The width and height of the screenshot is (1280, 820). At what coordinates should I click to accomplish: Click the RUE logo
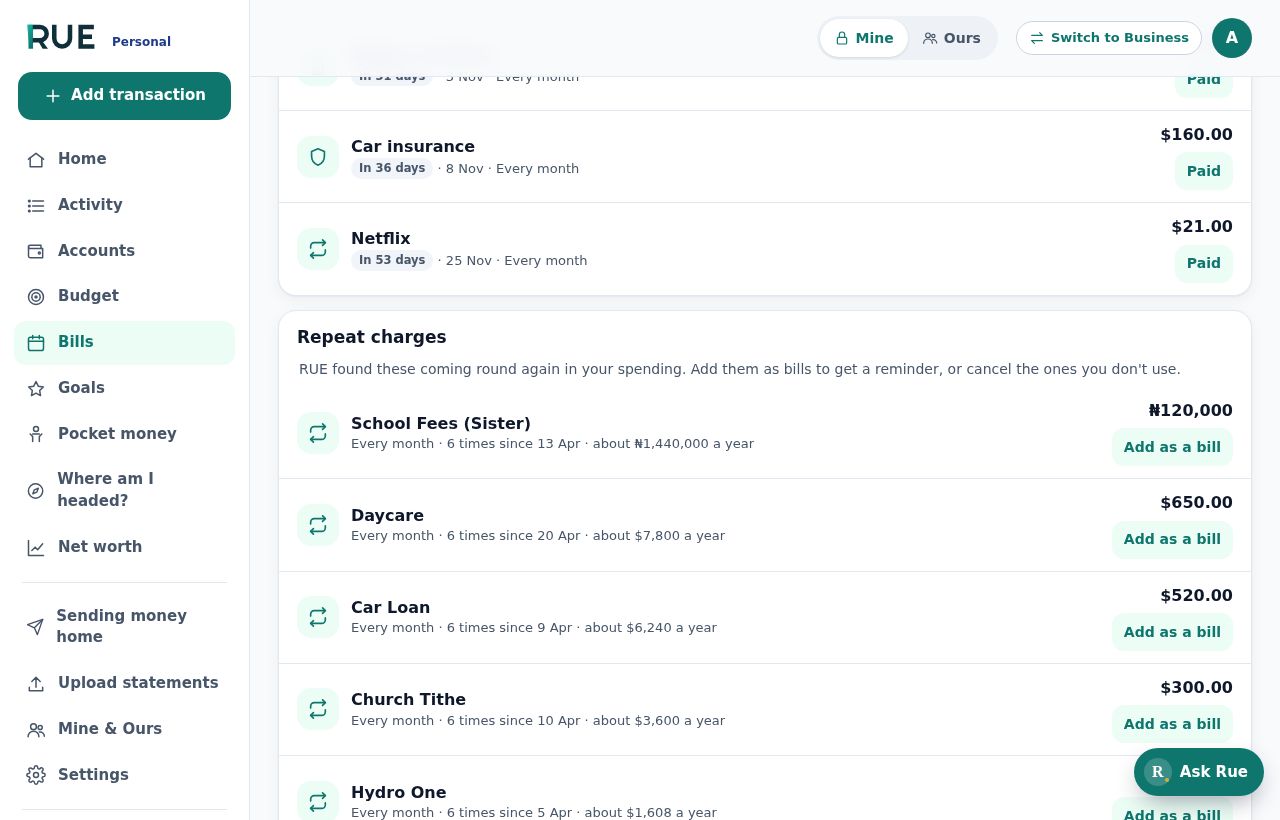61,38
